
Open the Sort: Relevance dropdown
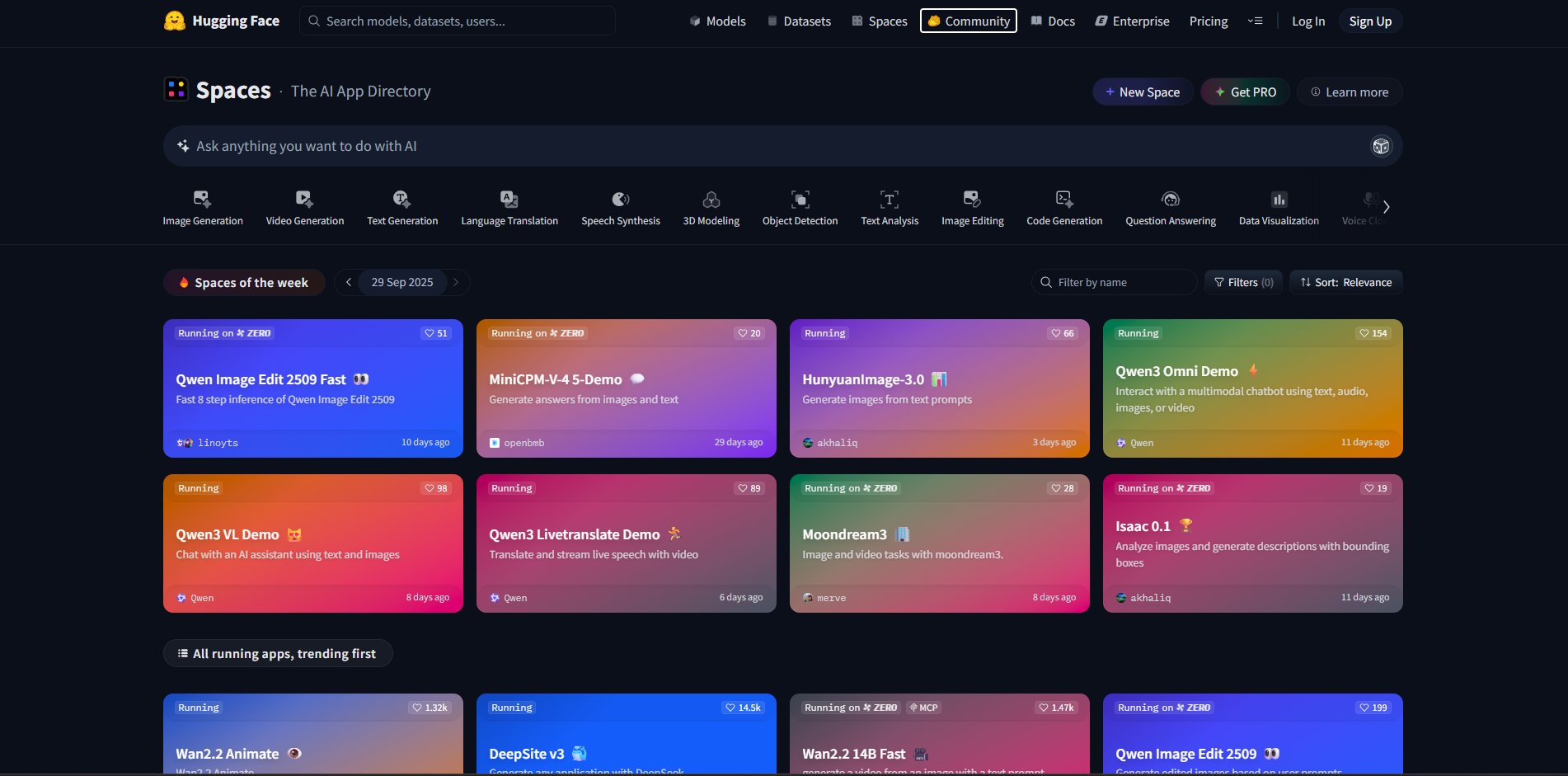1345,282
